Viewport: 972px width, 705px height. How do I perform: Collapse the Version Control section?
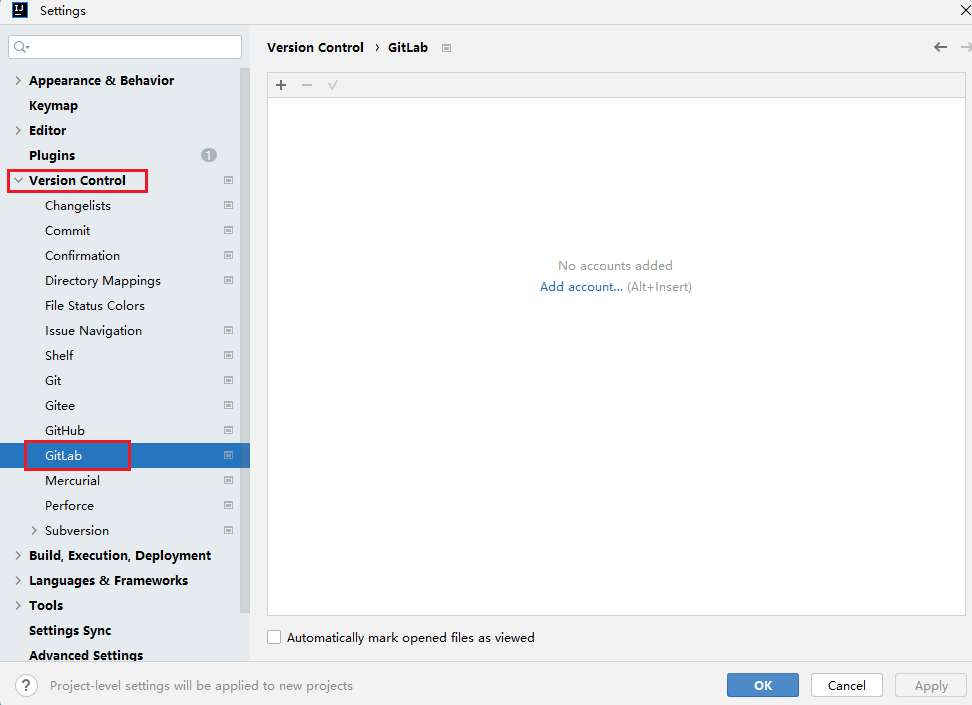pos(18,180)
